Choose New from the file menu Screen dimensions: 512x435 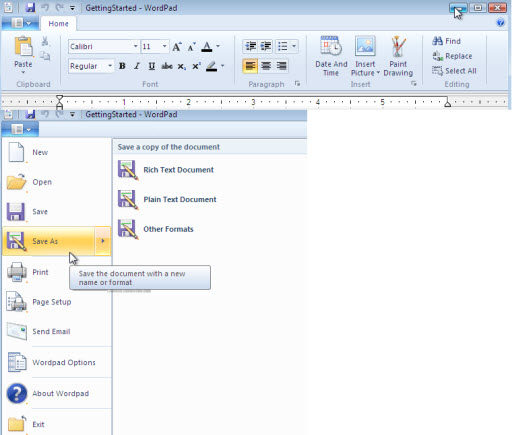tap(57, 152)
